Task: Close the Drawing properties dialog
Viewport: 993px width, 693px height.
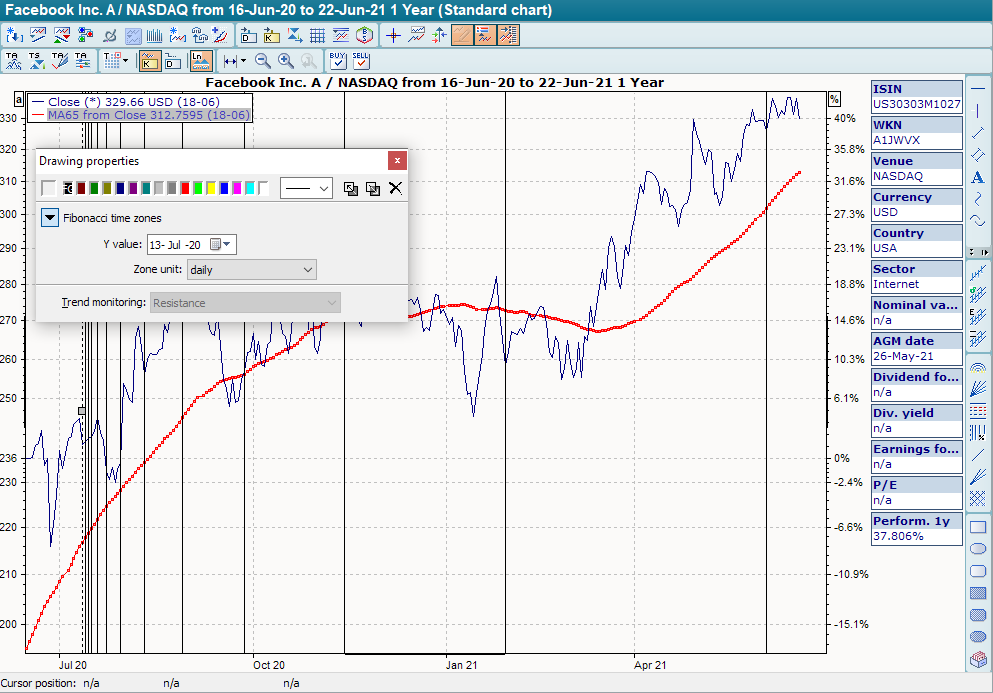Action: (398, 160)
